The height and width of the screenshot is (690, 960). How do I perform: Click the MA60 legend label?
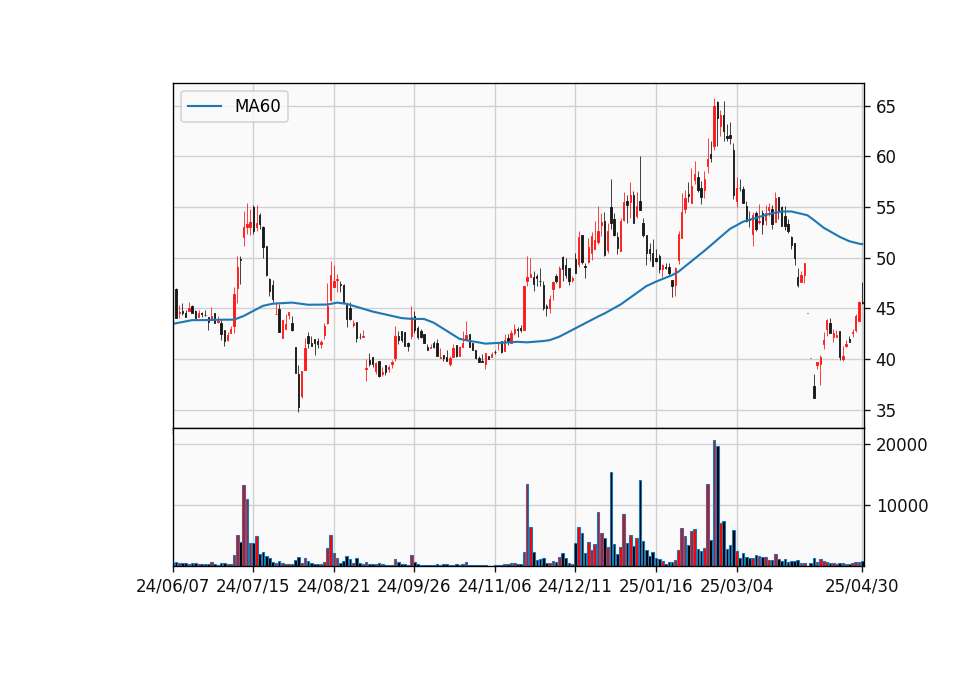pos(257,107)
